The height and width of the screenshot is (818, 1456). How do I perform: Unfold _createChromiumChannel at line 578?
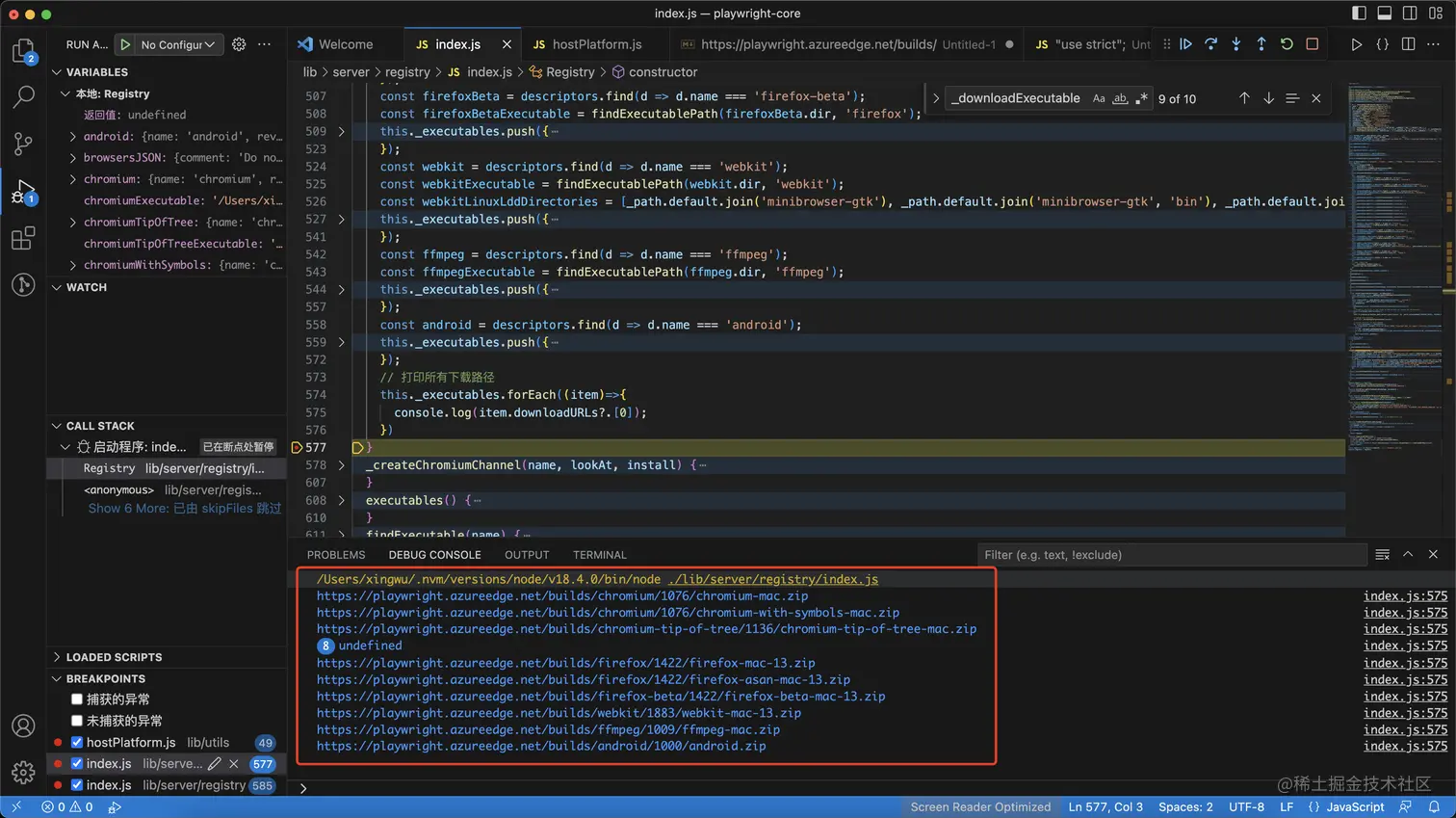point(341,465)
